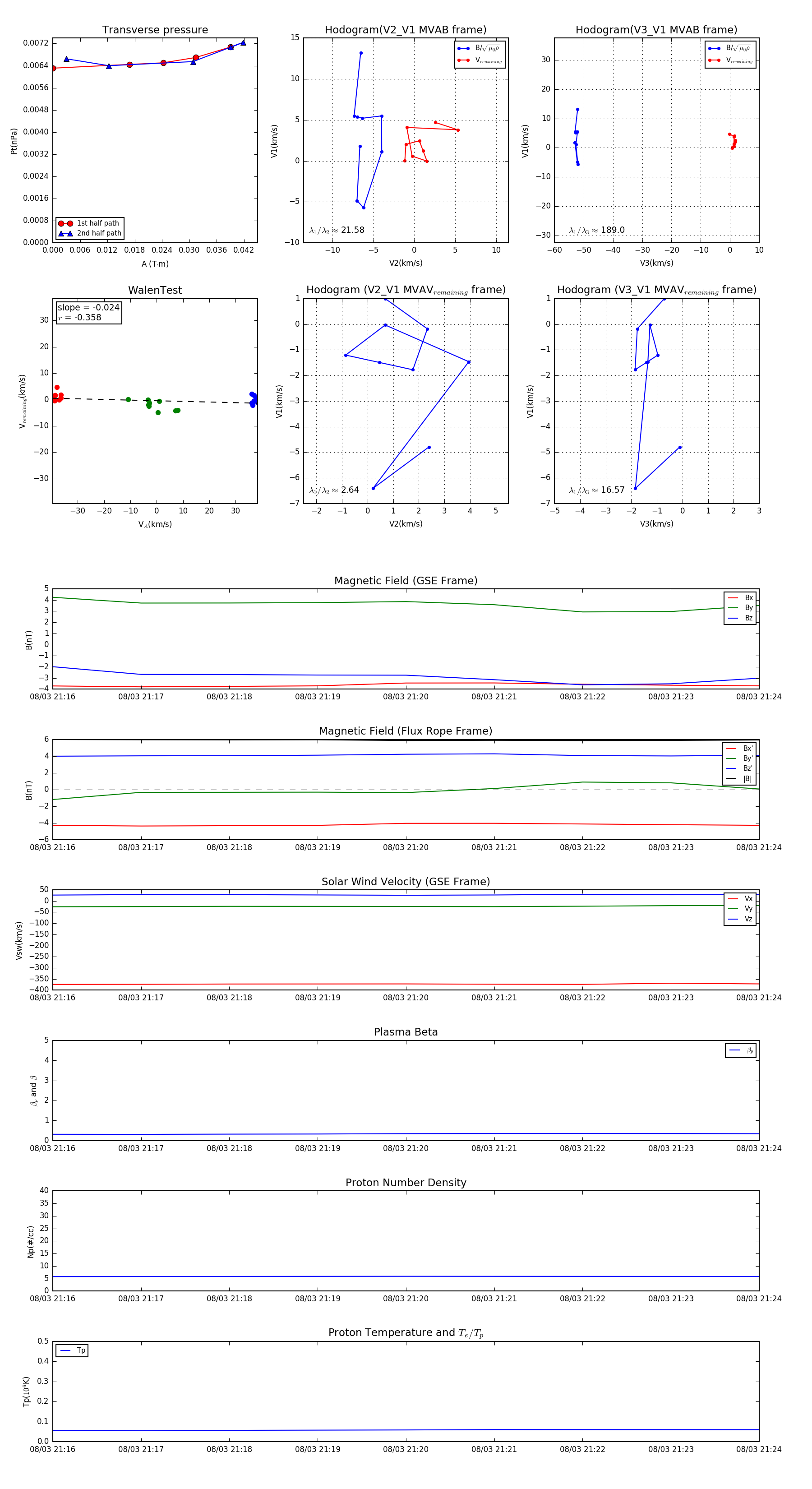The image size is (812, 1489).
Task: Click the '0.0072' tick on Transverse pressure axis
Action: coord(36,43)
